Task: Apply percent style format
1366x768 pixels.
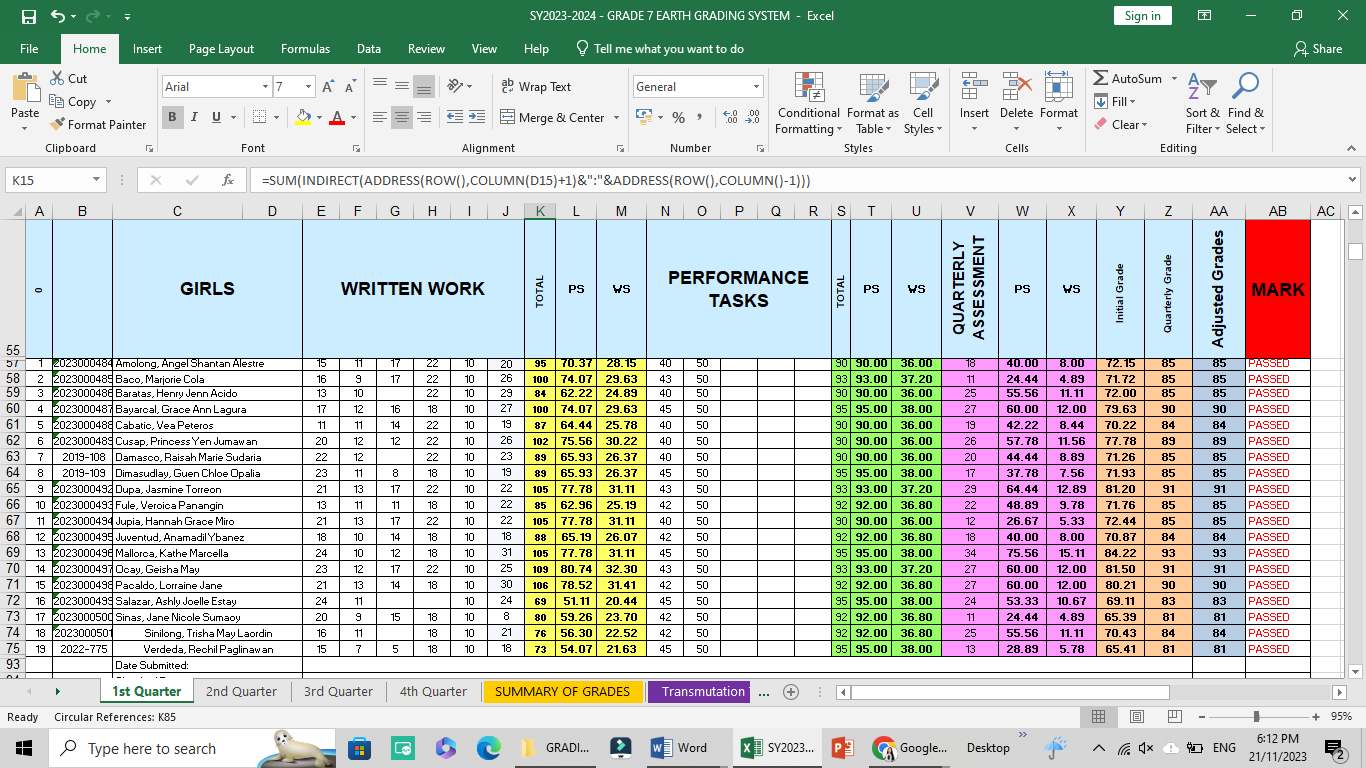Action: coord(678,118)
